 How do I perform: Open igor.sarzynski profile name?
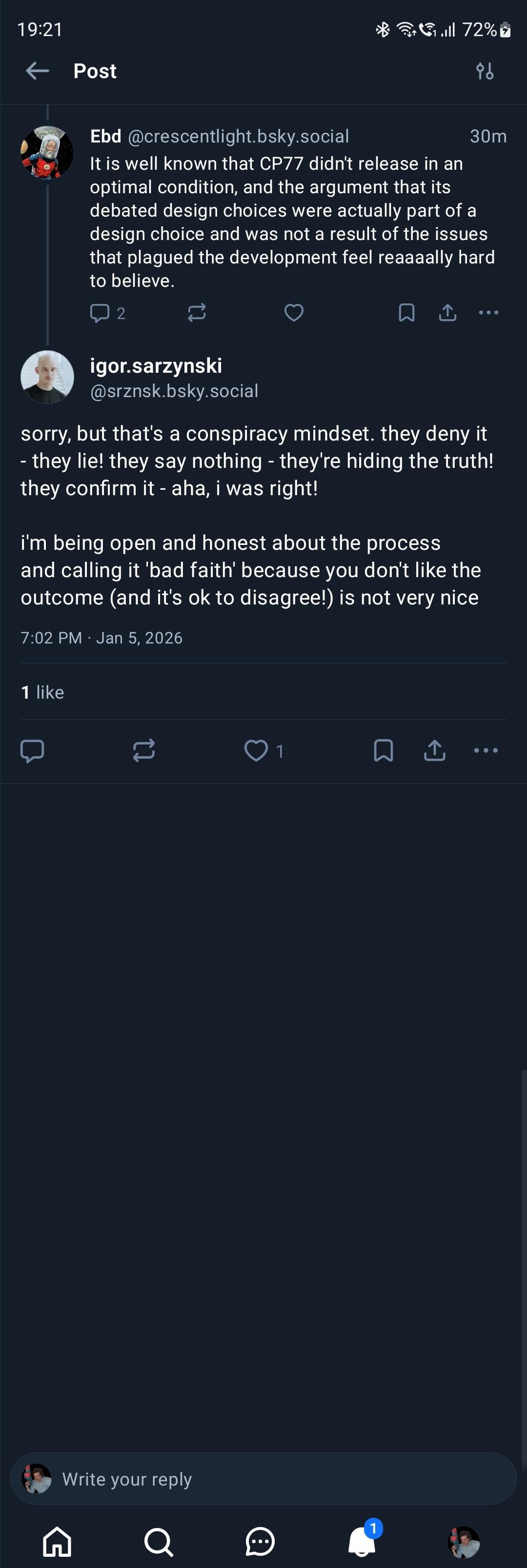pyautogui.click(x=156, y=366)
